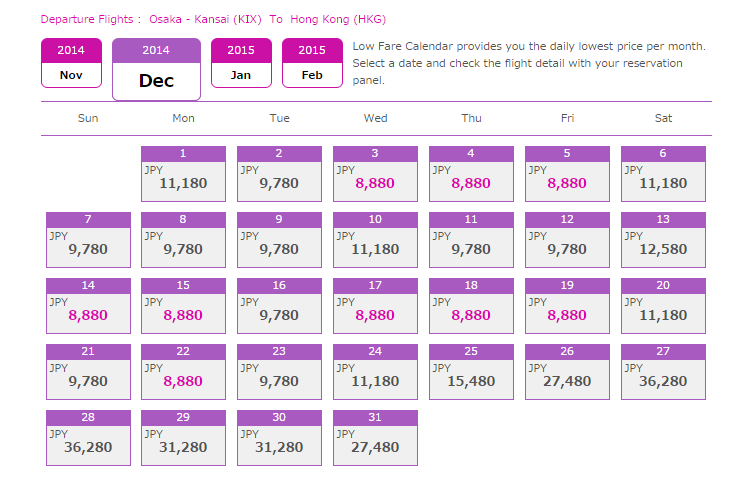Select December 7 fare JPY 9,780
749x501 pixels.
(88, 240)
